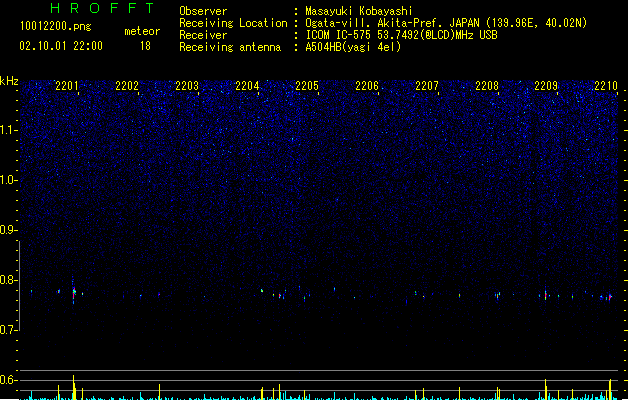629x400 pixels.
Task: Click the 1.0 kHz axis label
Action: coord(8,180)
